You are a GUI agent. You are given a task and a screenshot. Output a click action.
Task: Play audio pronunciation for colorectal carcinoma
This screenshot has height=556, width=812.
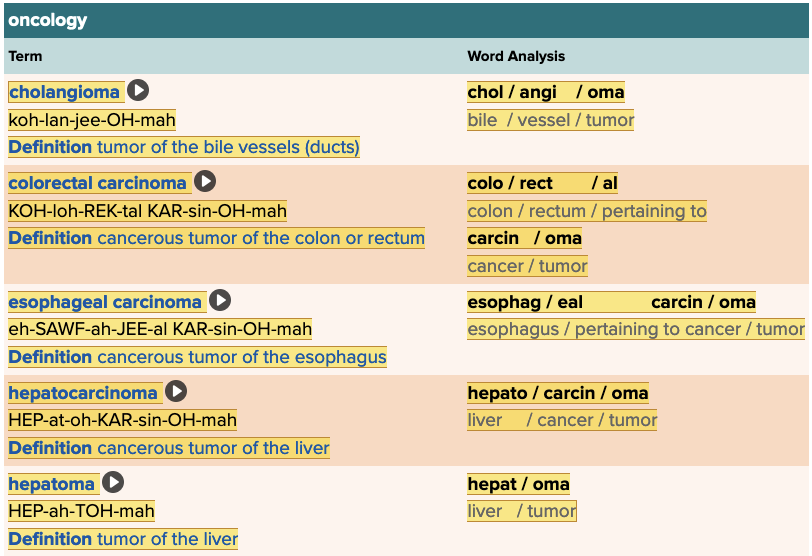click(x=205, y=182)
